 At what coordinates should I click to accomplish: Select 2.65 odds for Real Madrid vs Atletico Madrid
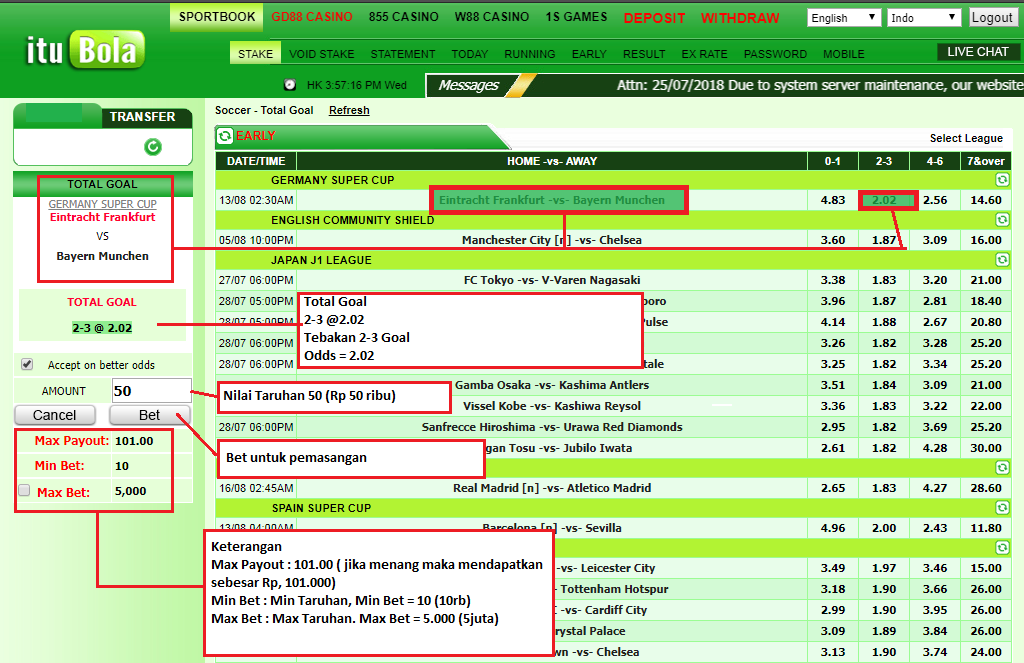point(833,487)
